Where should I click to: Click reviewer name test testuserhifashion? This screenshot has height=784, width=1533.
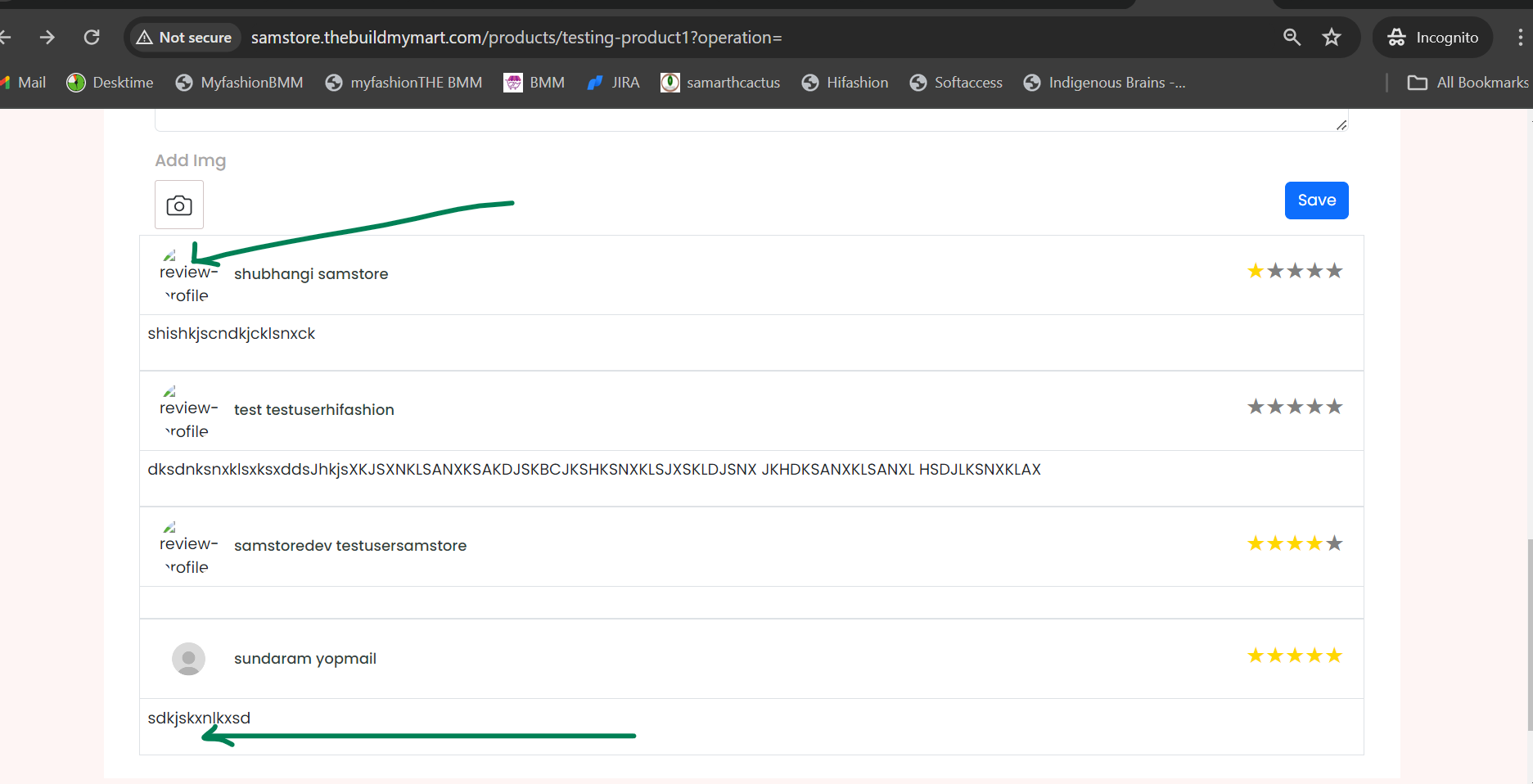point(314,410)
